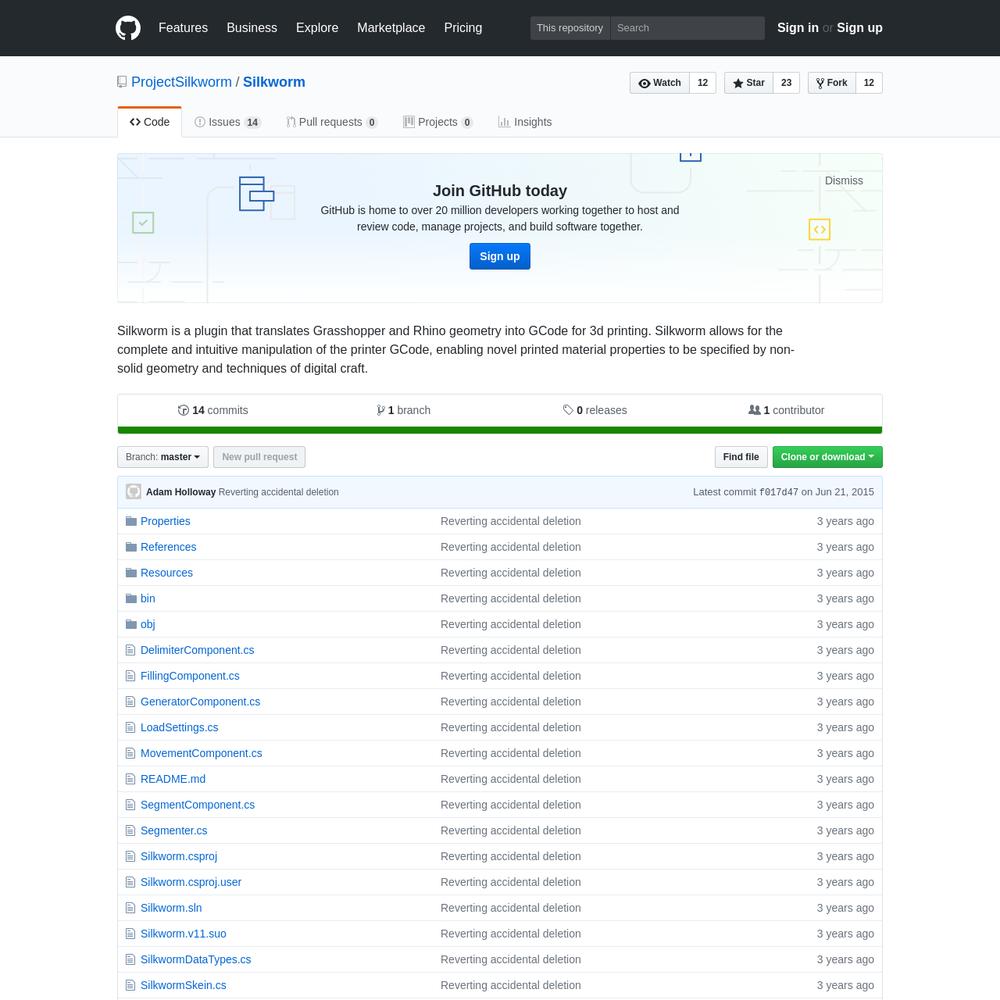Open the stargazers count 23
The image size is (1000, 1000).
pyautogui.click(x=786, y=83)
